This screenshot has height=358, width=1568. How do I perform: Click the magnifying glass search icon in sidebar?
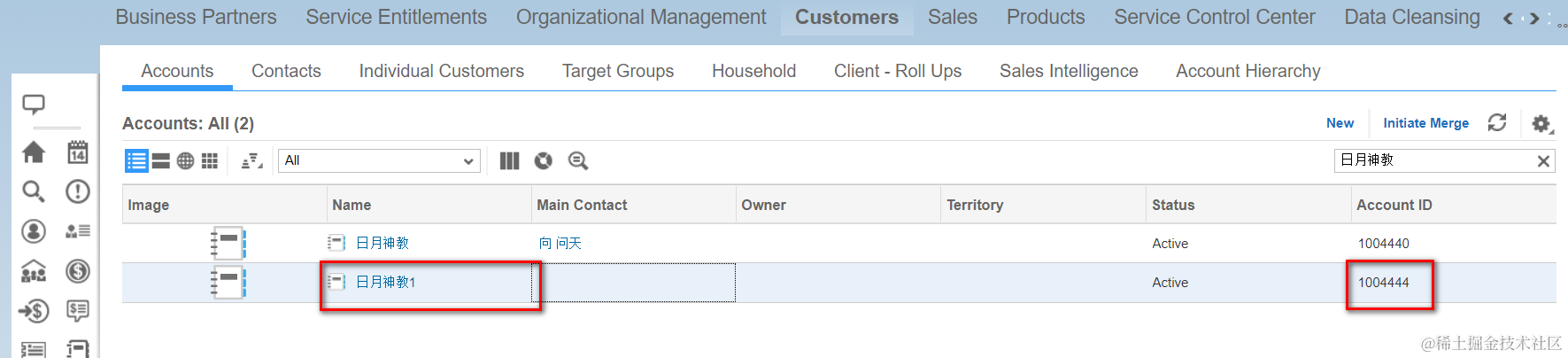(34, 191)
